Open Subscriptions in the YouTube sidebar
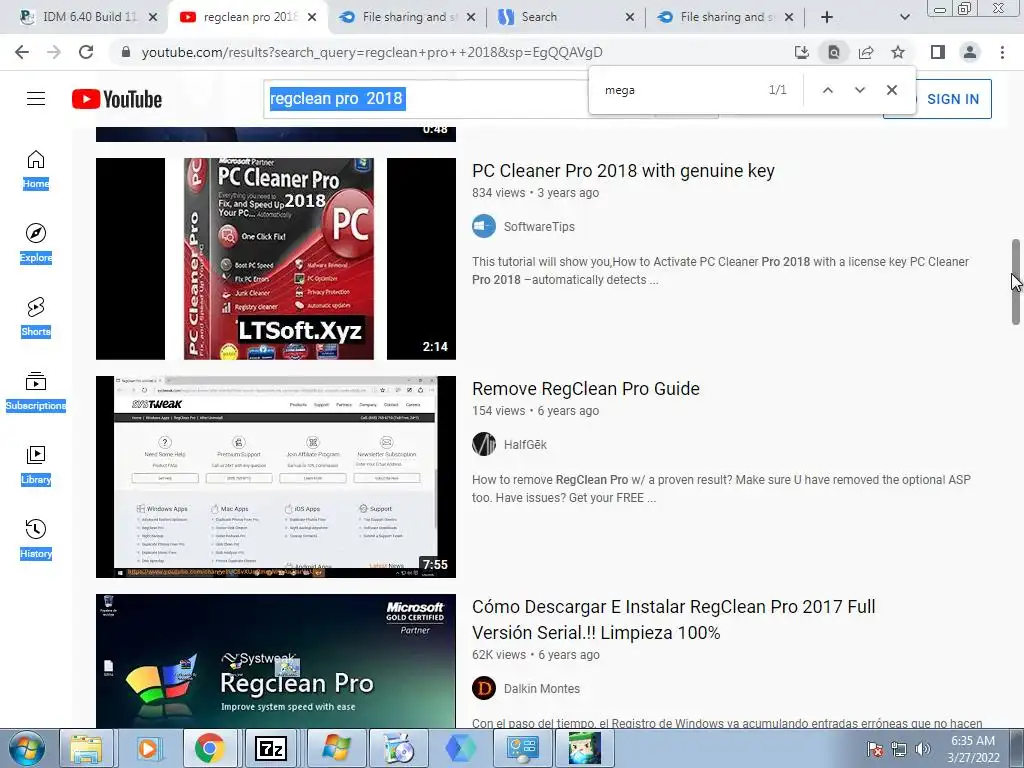Screen dimensions: 1024x768 36,391
